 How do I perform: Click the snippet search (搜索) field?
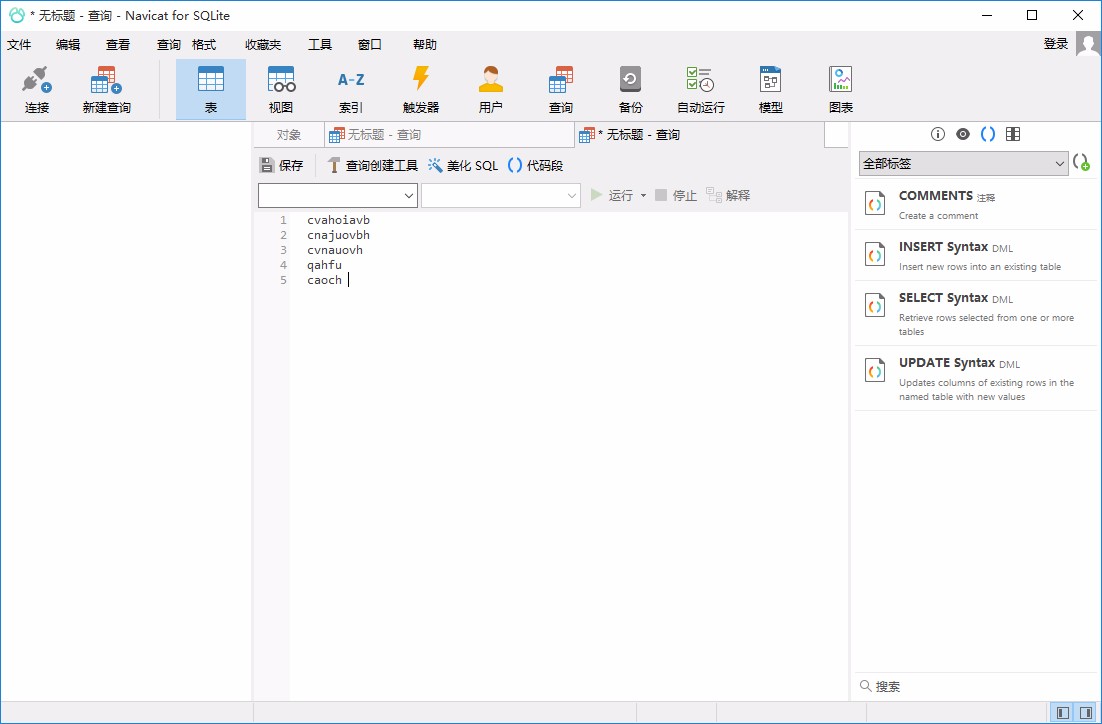tap(975, 686)
